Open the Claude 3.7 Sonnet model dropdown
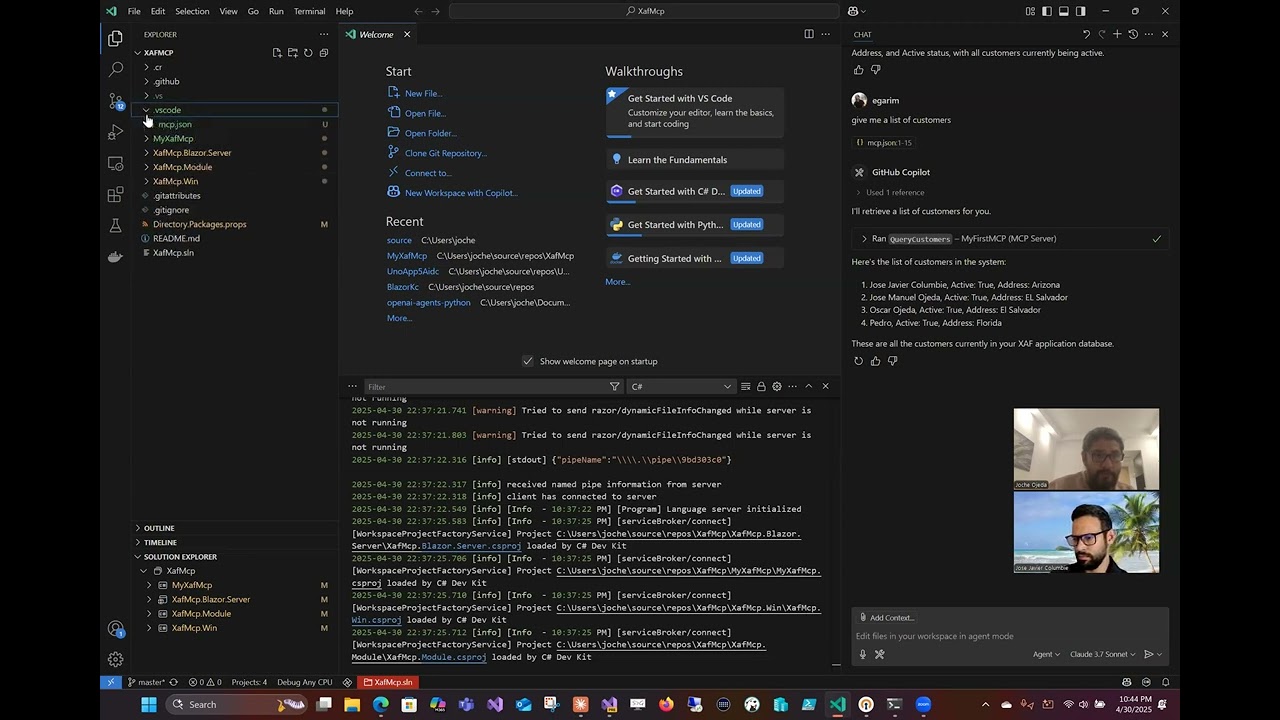The image size is (1280, 720). point(1102,654)
